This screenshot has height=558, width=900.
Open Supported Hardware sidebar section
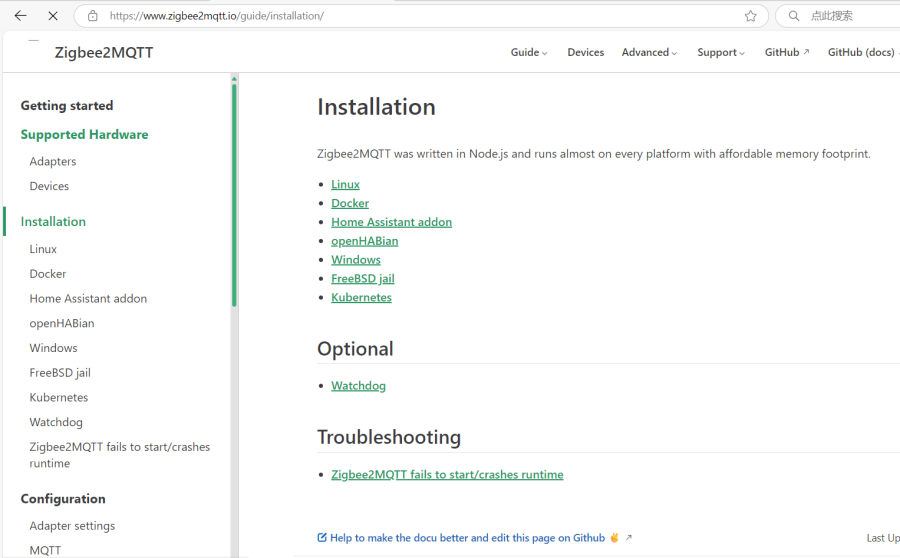(x=84, y=134)
